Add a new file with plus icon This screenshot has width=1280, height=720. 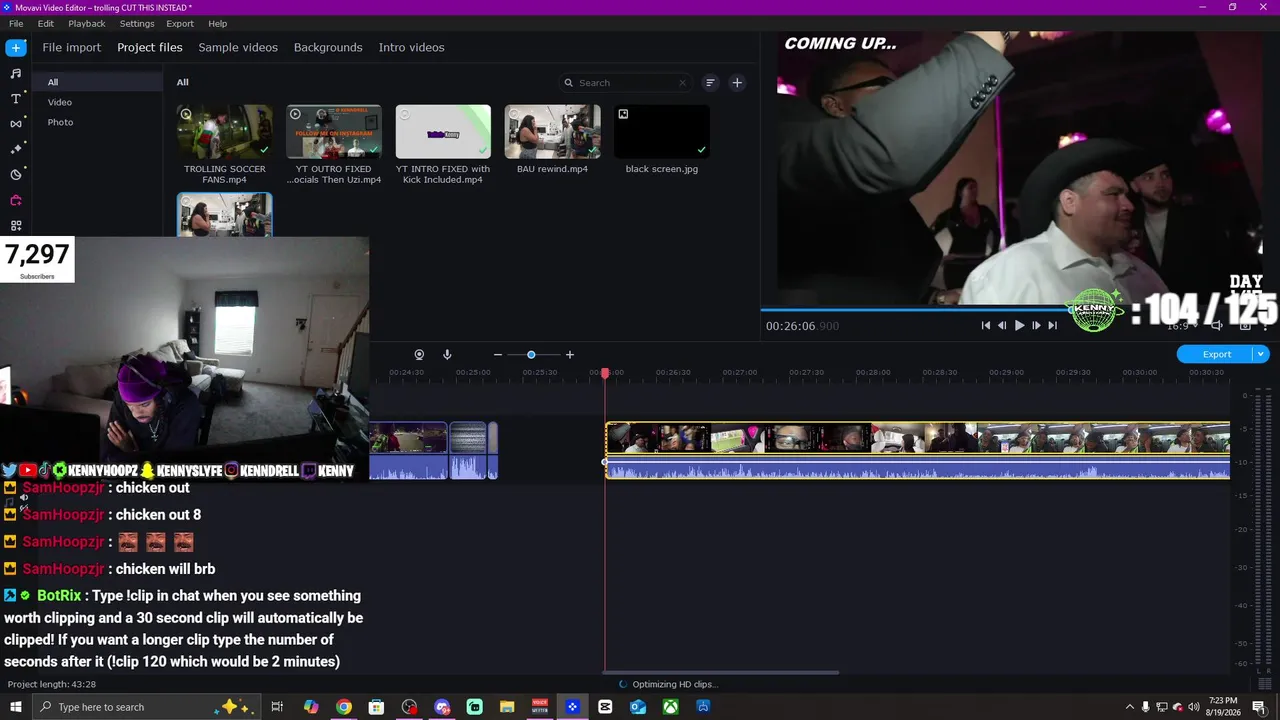click(737, 83)
